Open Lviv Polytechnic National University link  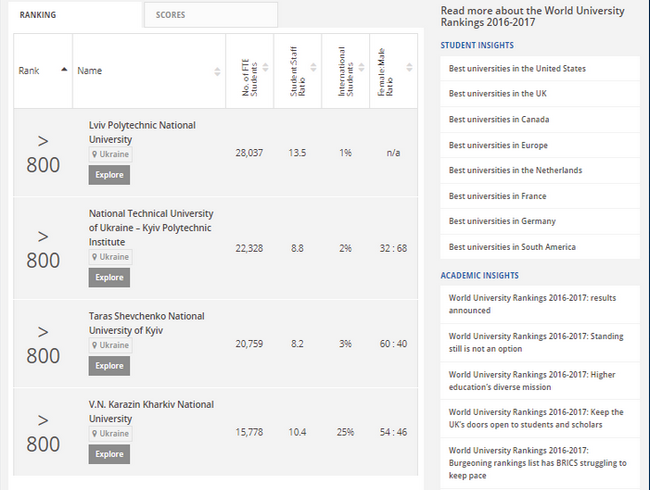(x=142, y=132)
